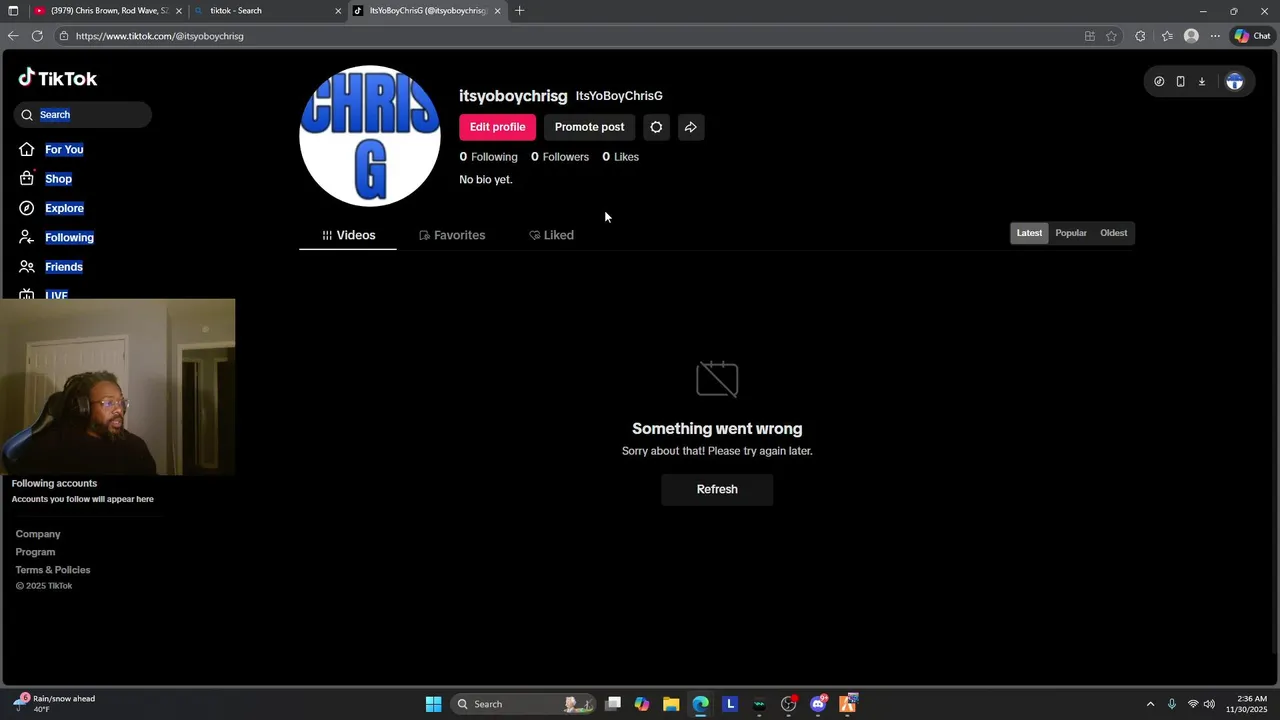Click the share profile arrow icon
Viewport: 1280px width, 720px height.
pos(691,127)
